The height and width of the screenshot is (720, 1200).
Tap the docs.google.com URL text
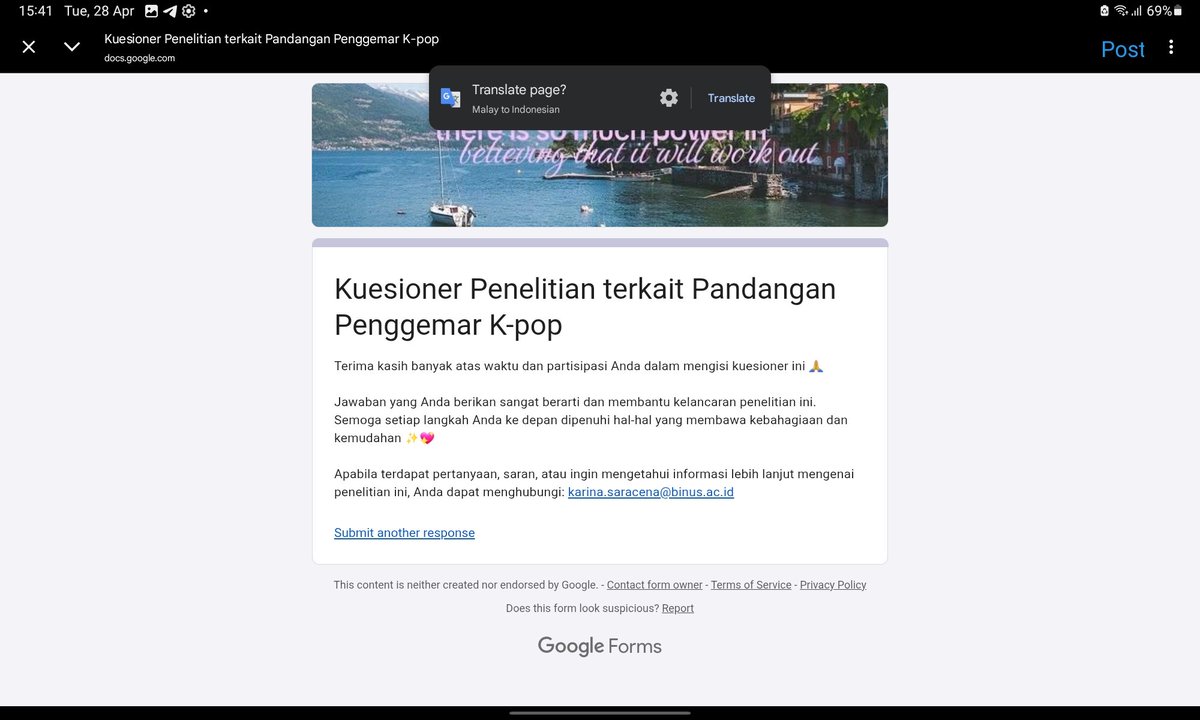(140, 58)
